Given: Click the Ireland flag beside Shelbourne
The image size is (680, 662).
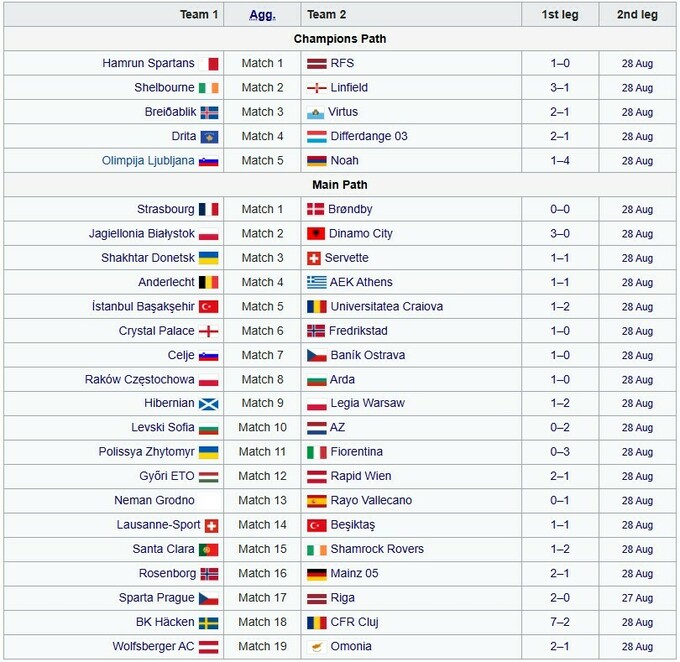Looking at the screenshot, I should pos(209,88).
